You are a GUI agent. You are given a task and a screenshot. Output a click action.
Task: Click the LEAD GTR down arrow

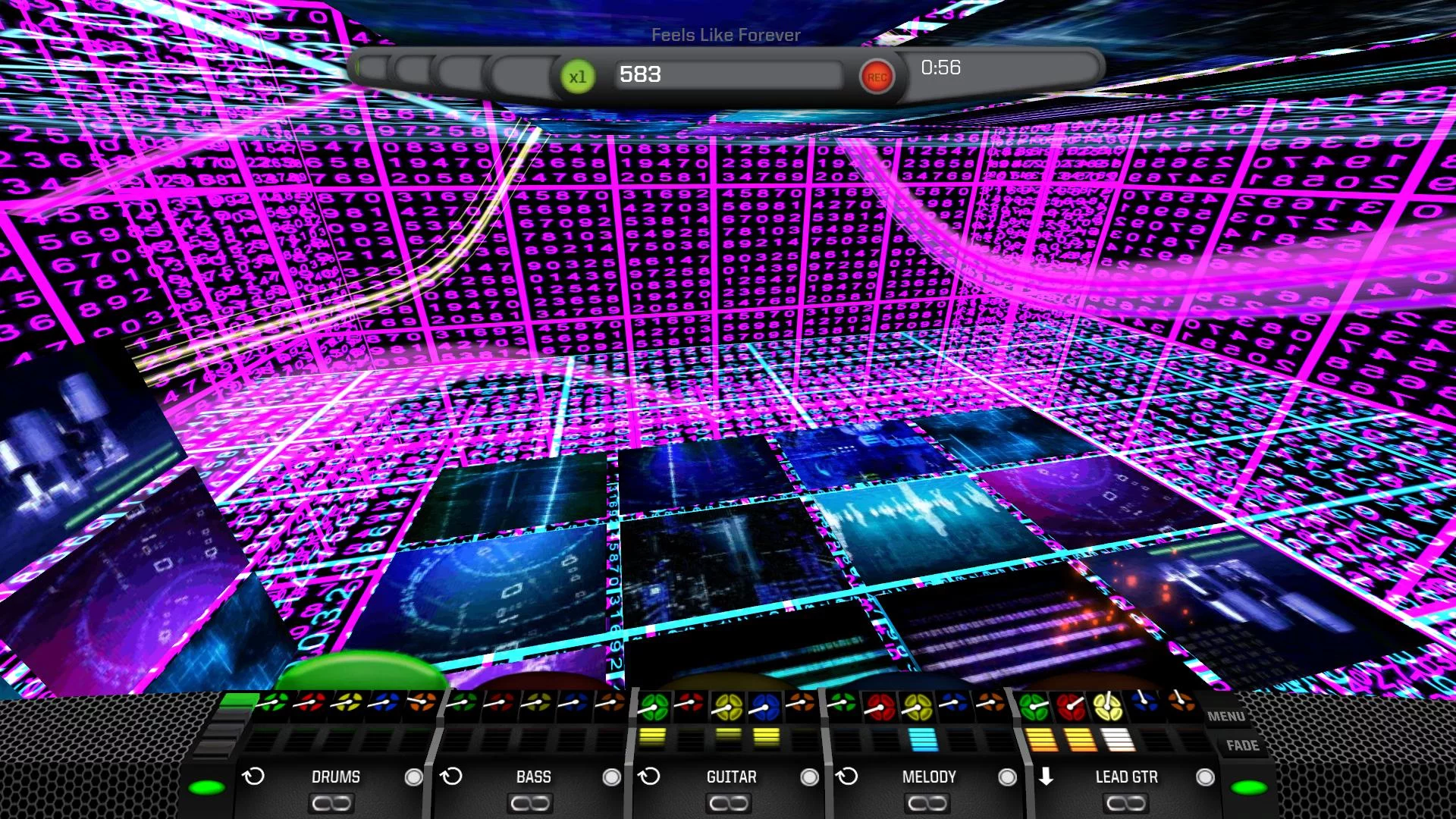[1046, 777]
